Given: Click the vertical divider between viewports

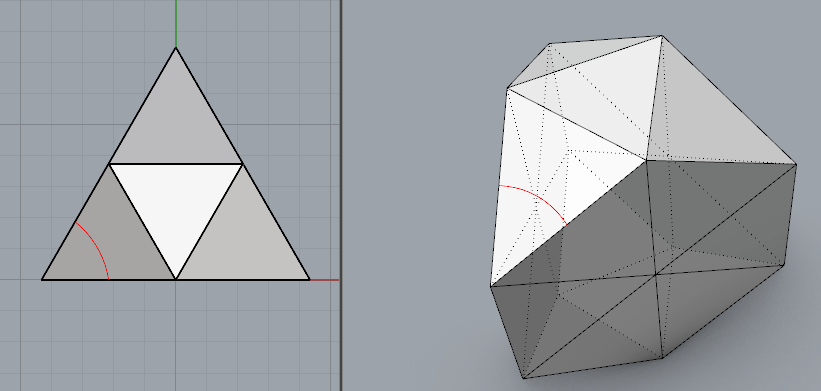Looking at the screenshot, I should 341,195.
